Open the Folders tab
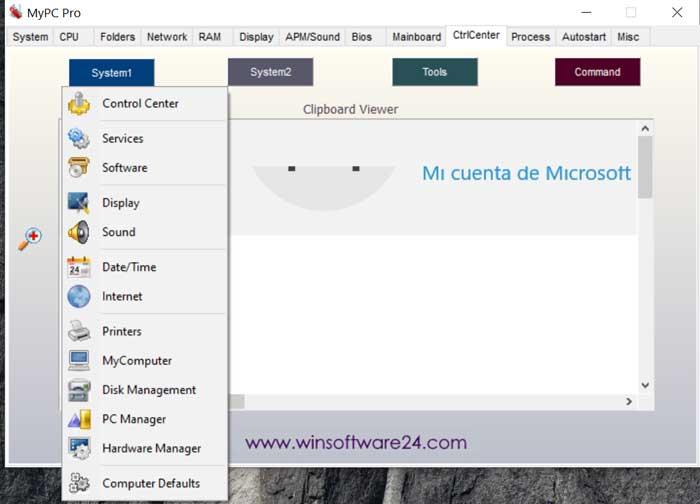The width and height of the screenshot is (700, 504). (117, 37)
